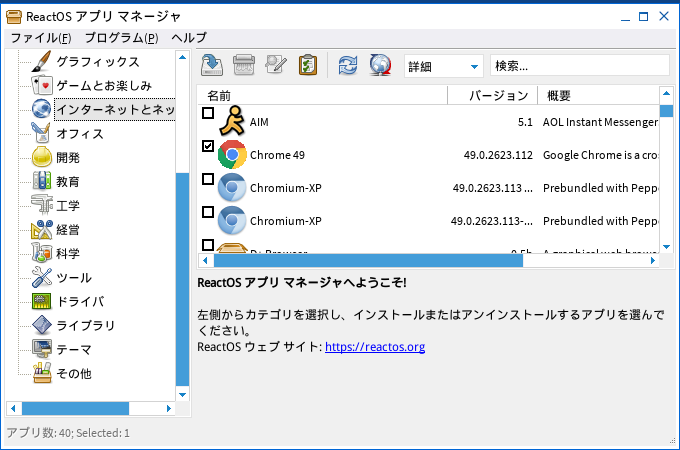
Task: Maximize the ReactOS アプリ マネージャ window
Action: 644,16
